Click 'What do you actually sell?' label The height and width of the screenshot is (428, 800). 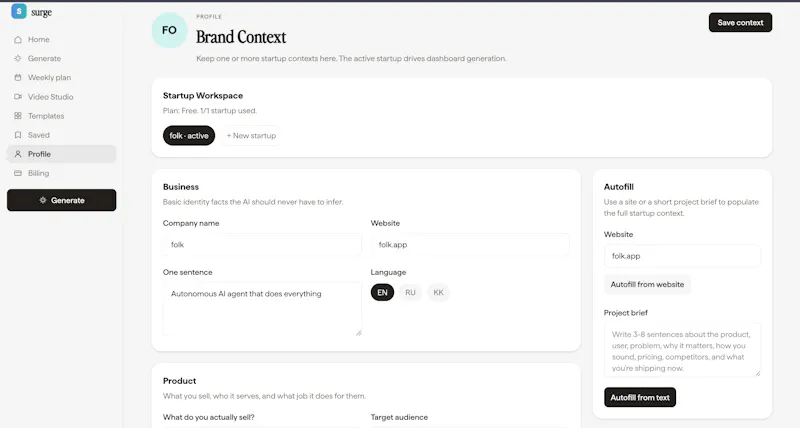[208, 417]
